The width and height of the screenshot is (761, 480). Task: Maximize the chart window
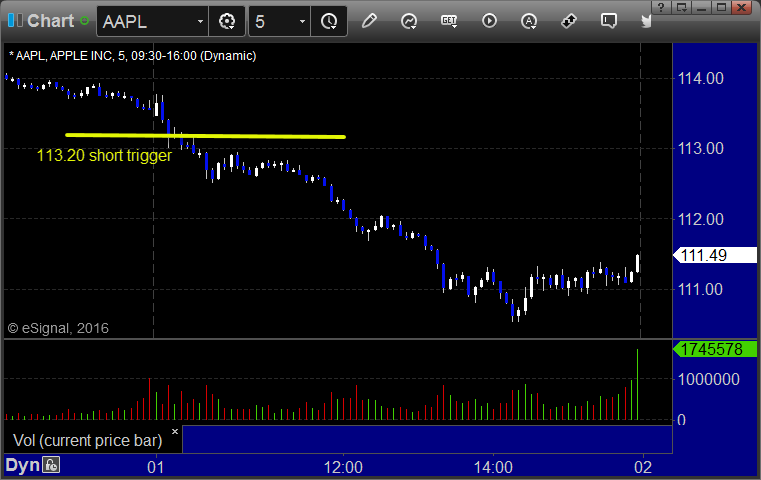point(721,7)
